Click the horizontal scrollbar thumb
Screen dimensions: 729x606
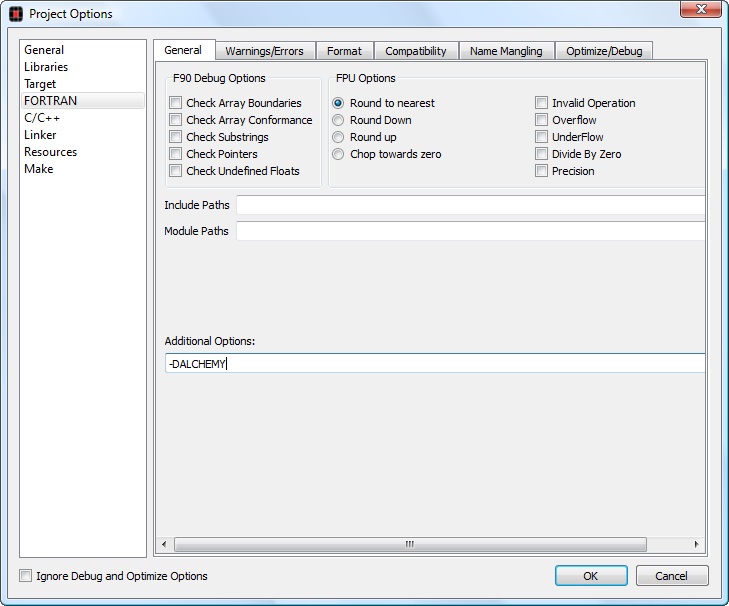pyautogui.click(x=410, y=544)
